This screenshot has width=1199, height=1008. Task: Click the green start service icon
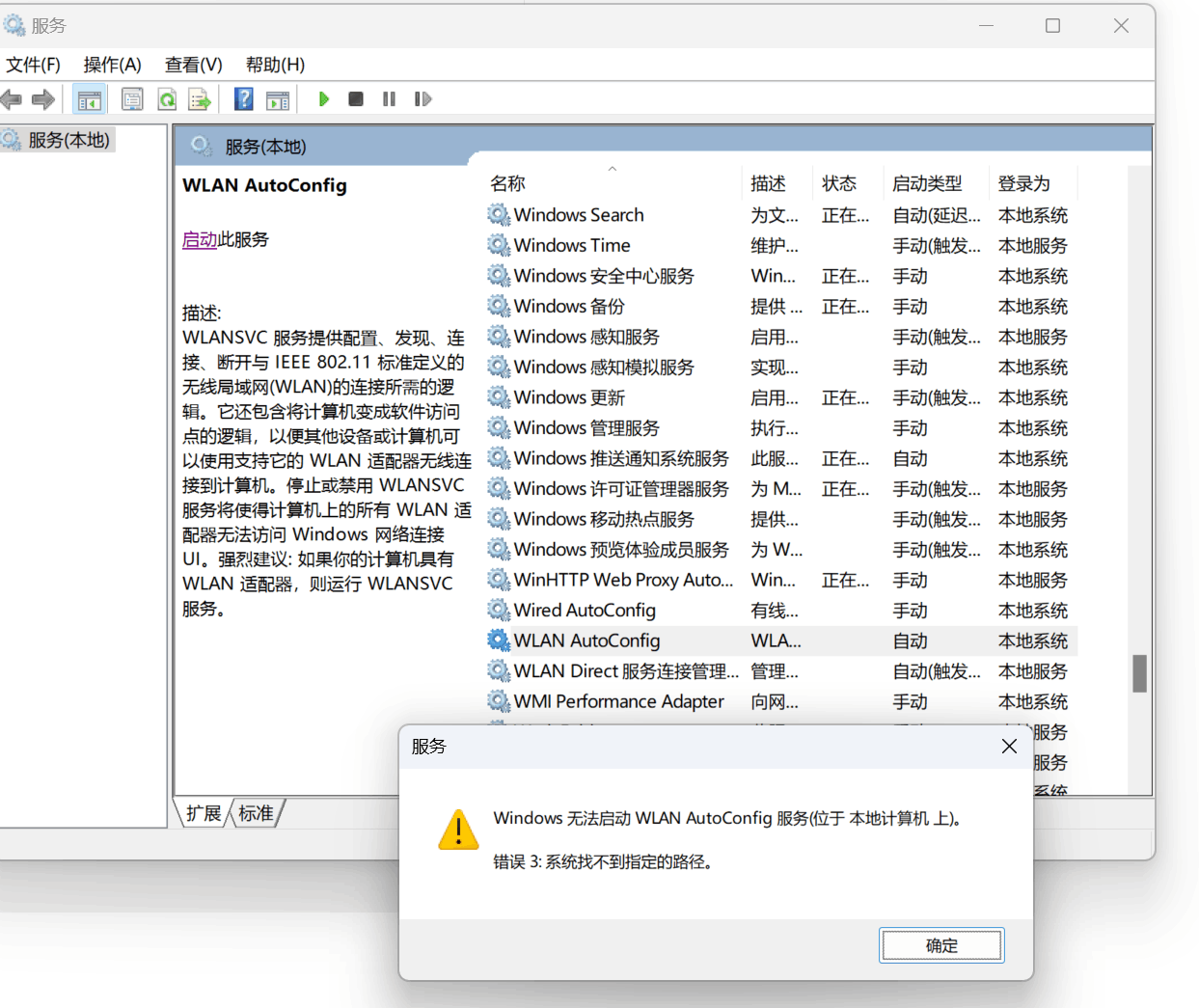tap(324, 99)
